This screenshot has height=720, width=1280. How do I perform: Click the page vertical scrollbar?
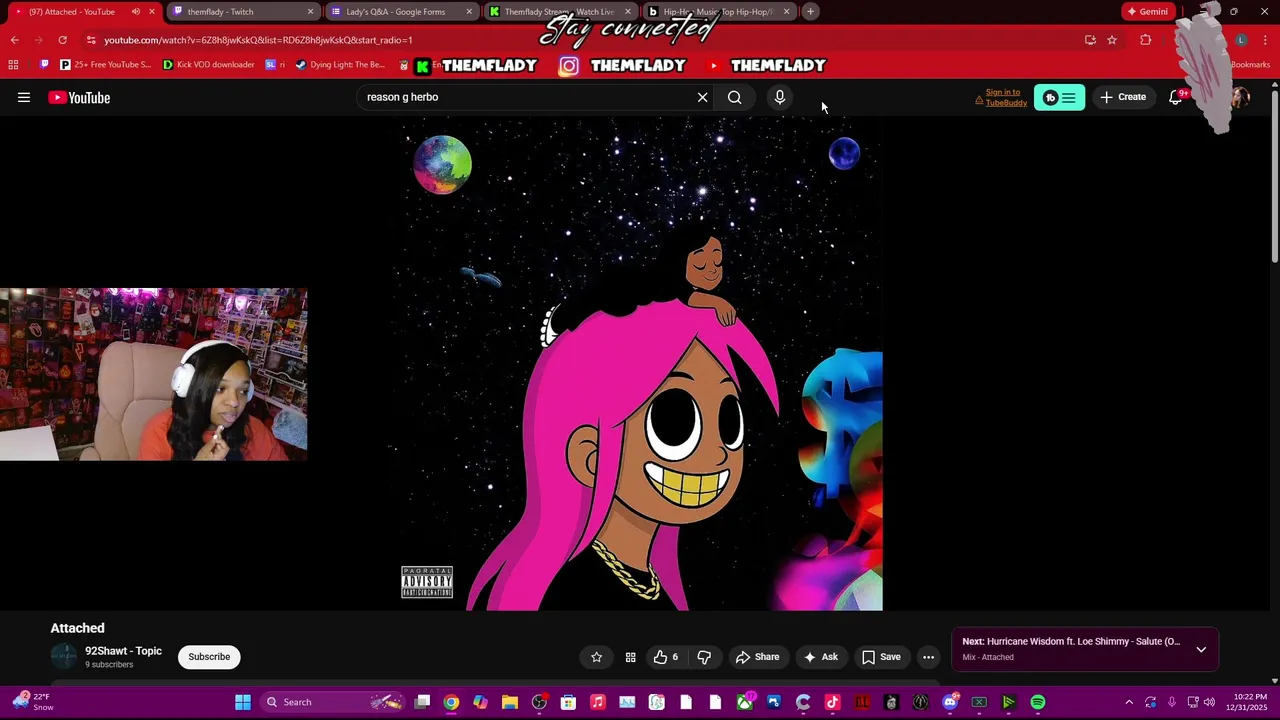point(1274,175)
